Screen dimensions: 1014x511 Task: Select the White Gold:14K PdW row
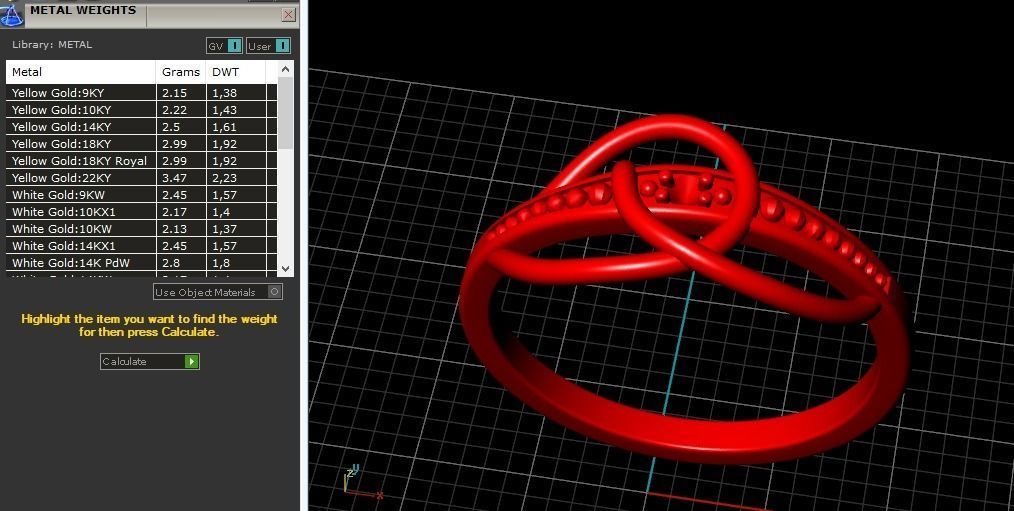[x=142, y=263]
